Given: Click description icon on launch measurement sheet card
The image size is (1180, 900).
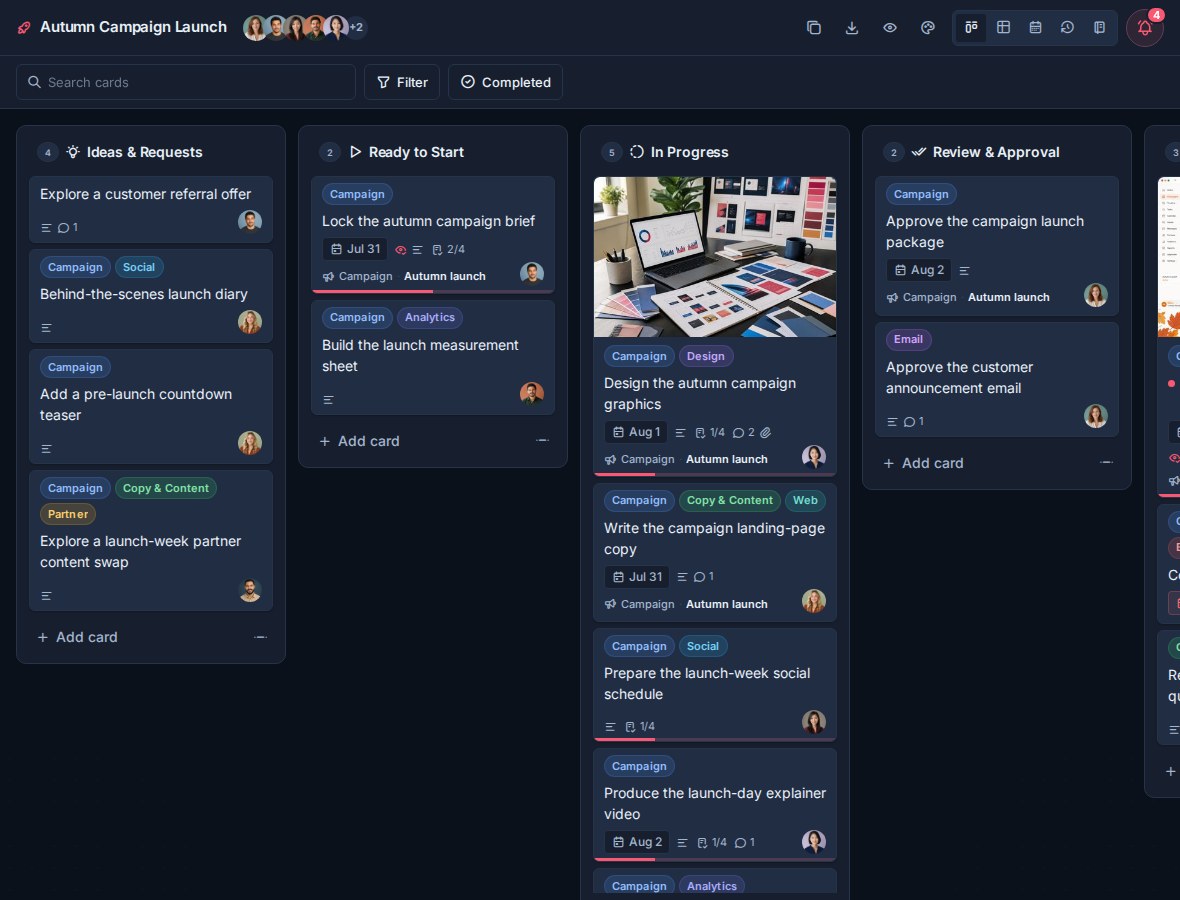Looking at the screenshot, I should click(x=328, y=400).
